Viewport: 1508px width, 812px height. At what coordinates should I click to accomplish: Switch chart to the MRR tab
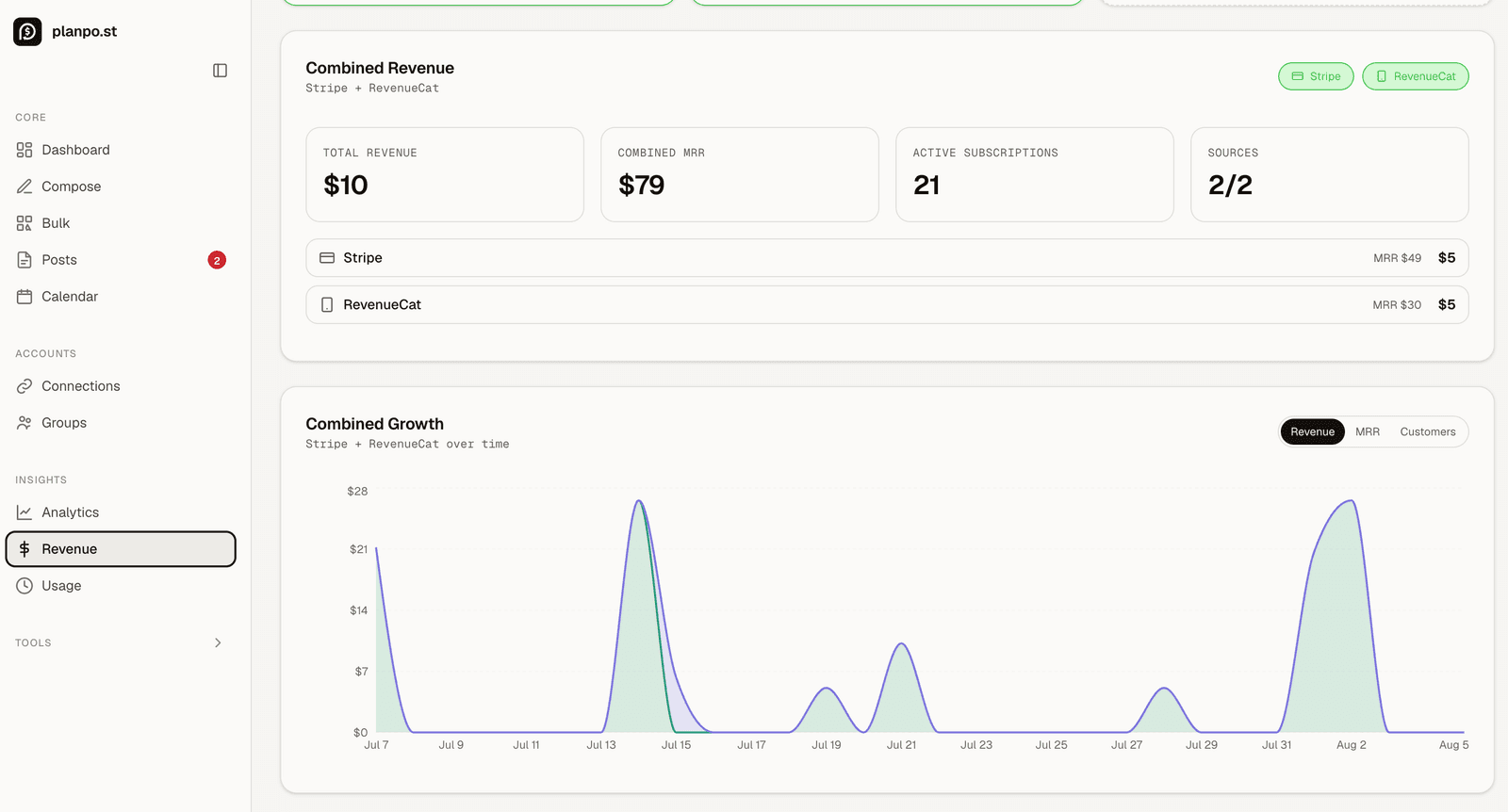tap(1368, 431)
